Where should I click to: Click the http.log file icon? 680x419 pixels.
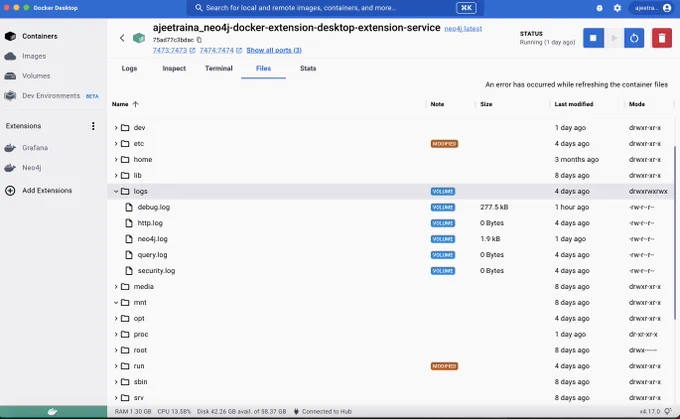click(129, 223)
